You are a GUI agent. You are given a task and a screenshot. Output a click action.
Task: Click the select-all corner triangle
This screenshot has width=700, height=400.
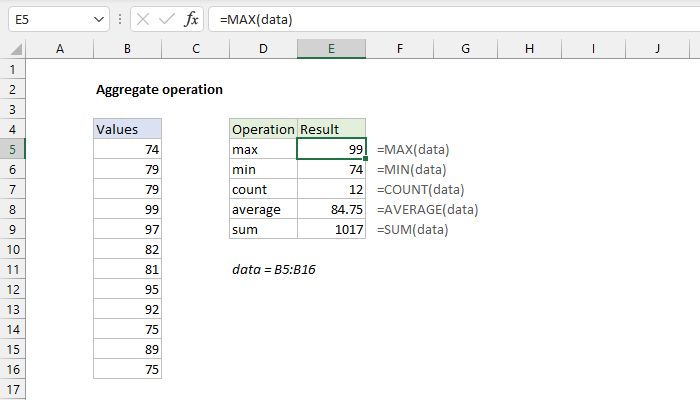[x=16, y=49]
